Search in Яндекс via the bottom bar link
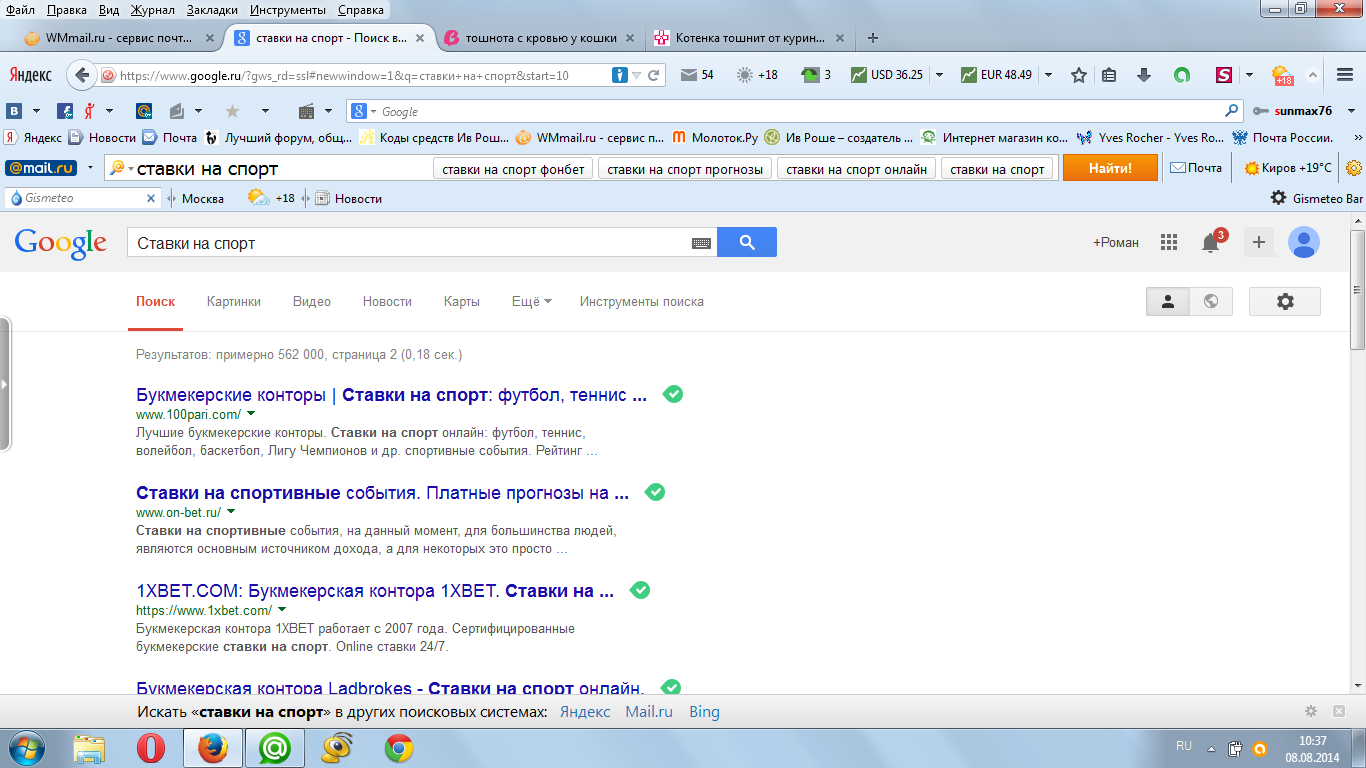This screenshot has width=1366, height=768. click(585, 712)
